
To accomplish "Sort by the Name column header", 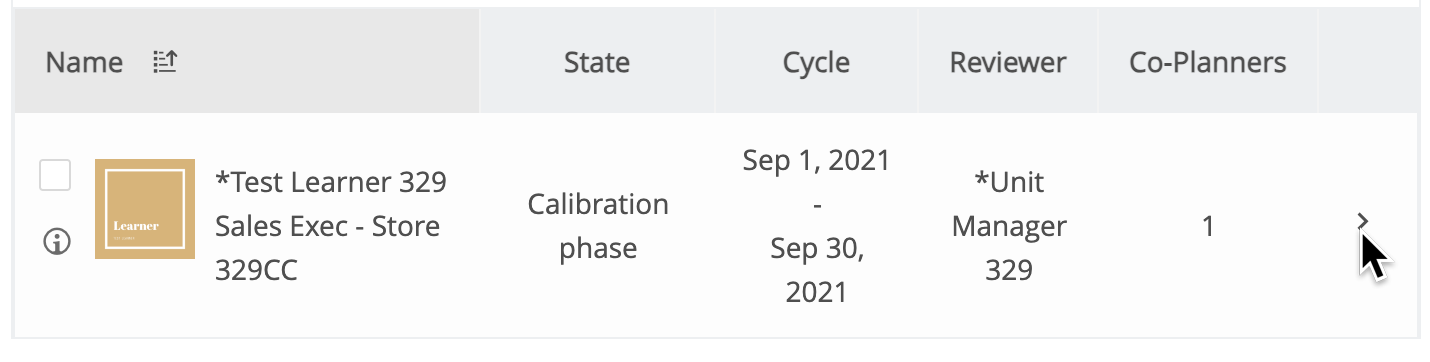I will click(84, 63).
